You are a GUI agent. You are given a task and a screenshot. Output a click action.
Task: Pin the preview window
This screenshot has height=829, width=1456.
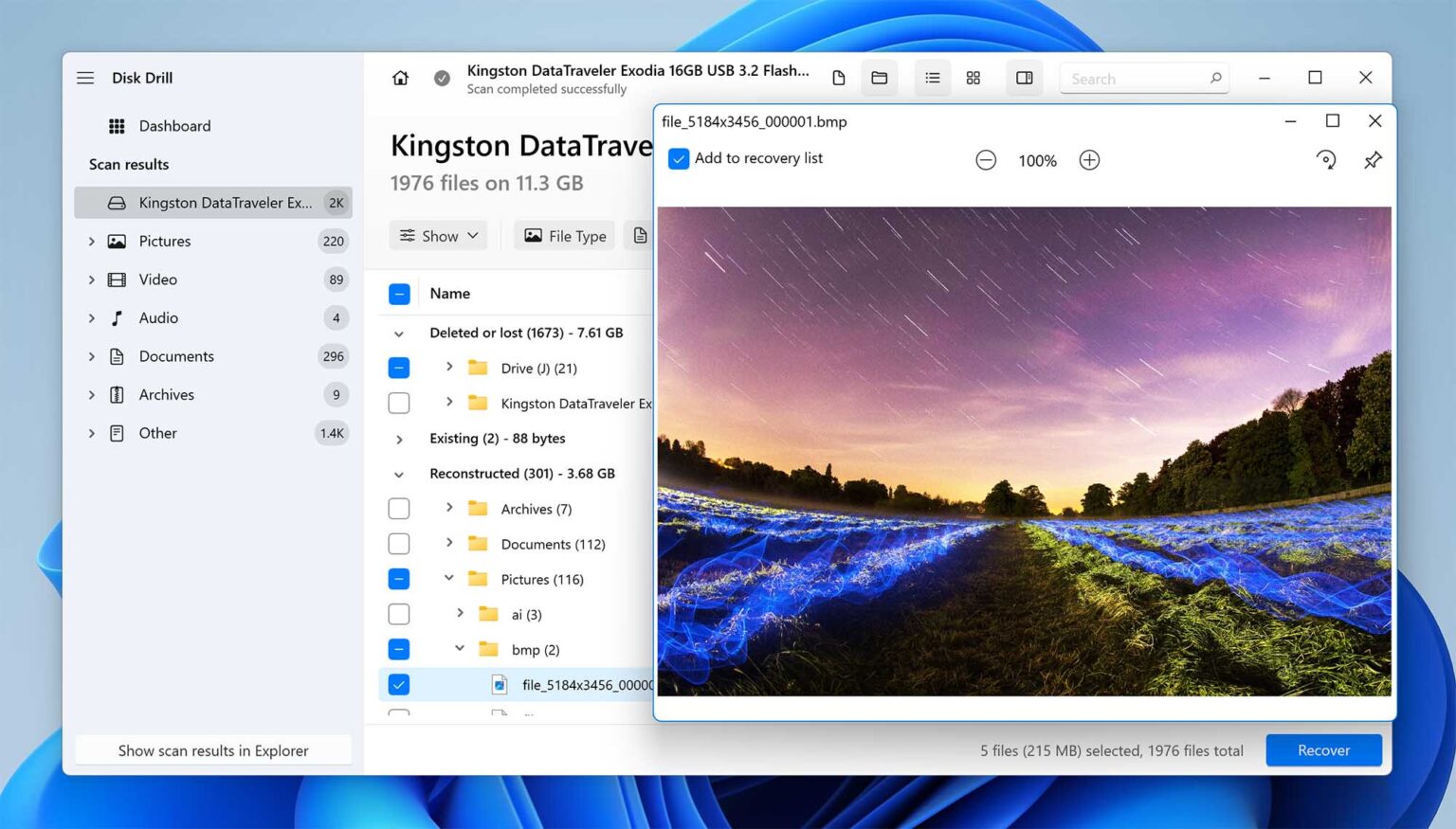coord(1373,159)
